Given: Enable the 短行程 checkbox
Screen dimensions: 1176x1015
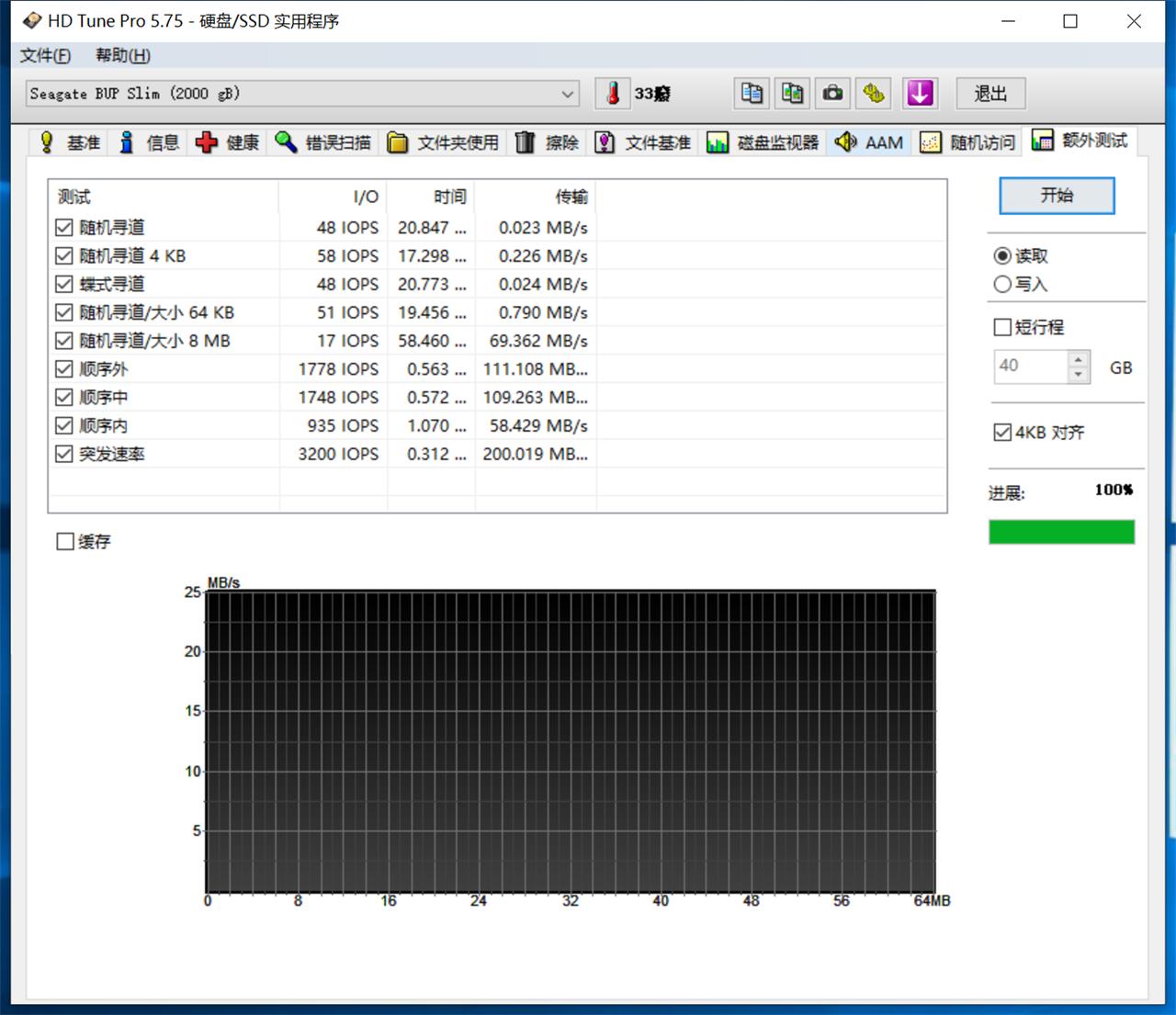Looking at the screenshot, I should click(x=1002, y=327).
